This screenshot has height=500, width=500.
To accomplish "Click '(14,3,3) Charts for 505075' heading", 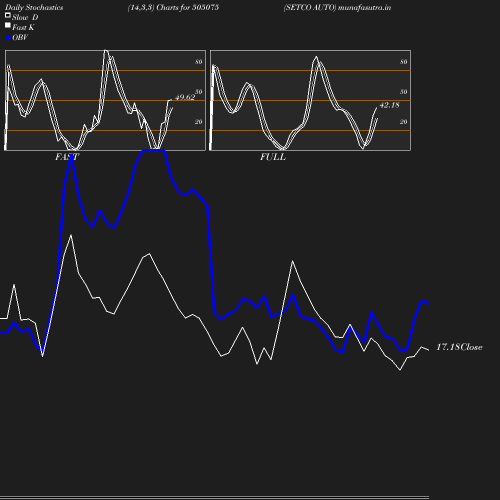I will tap(173, 7).
